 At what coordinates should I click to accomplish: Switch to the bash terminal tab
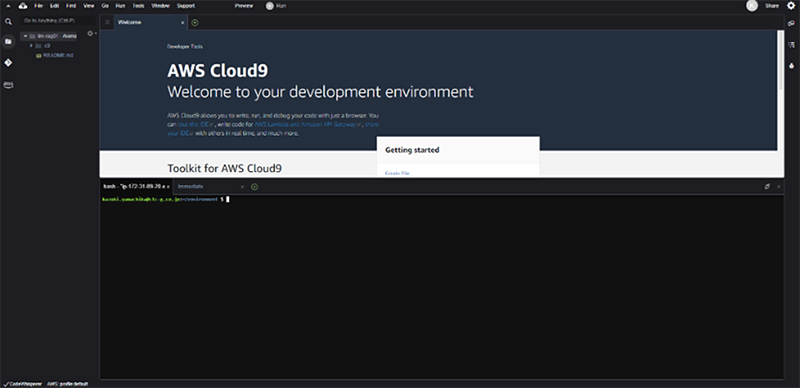[136, 186]
